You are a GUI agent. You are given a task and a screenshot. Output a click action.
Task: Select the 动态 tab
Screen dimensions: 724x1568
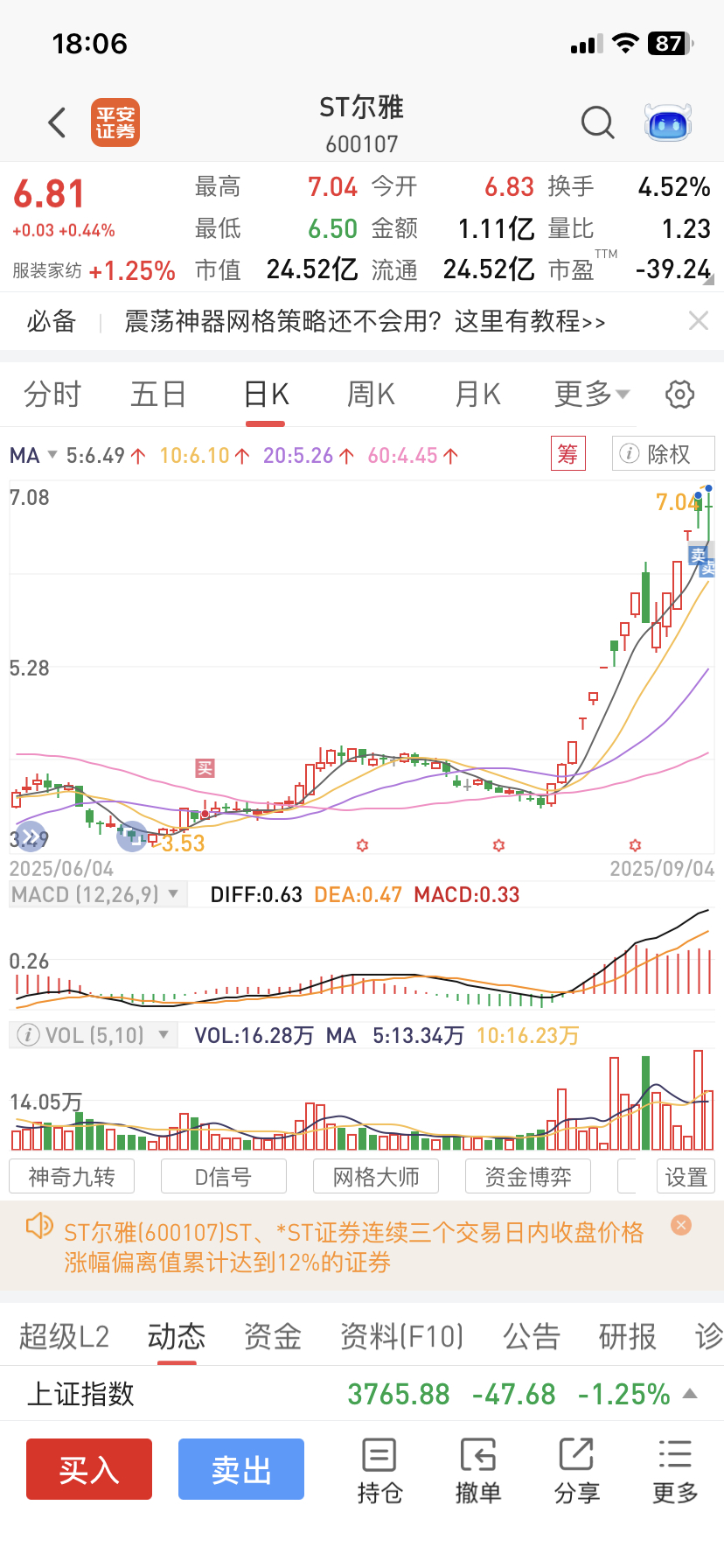pos(177,1336)
